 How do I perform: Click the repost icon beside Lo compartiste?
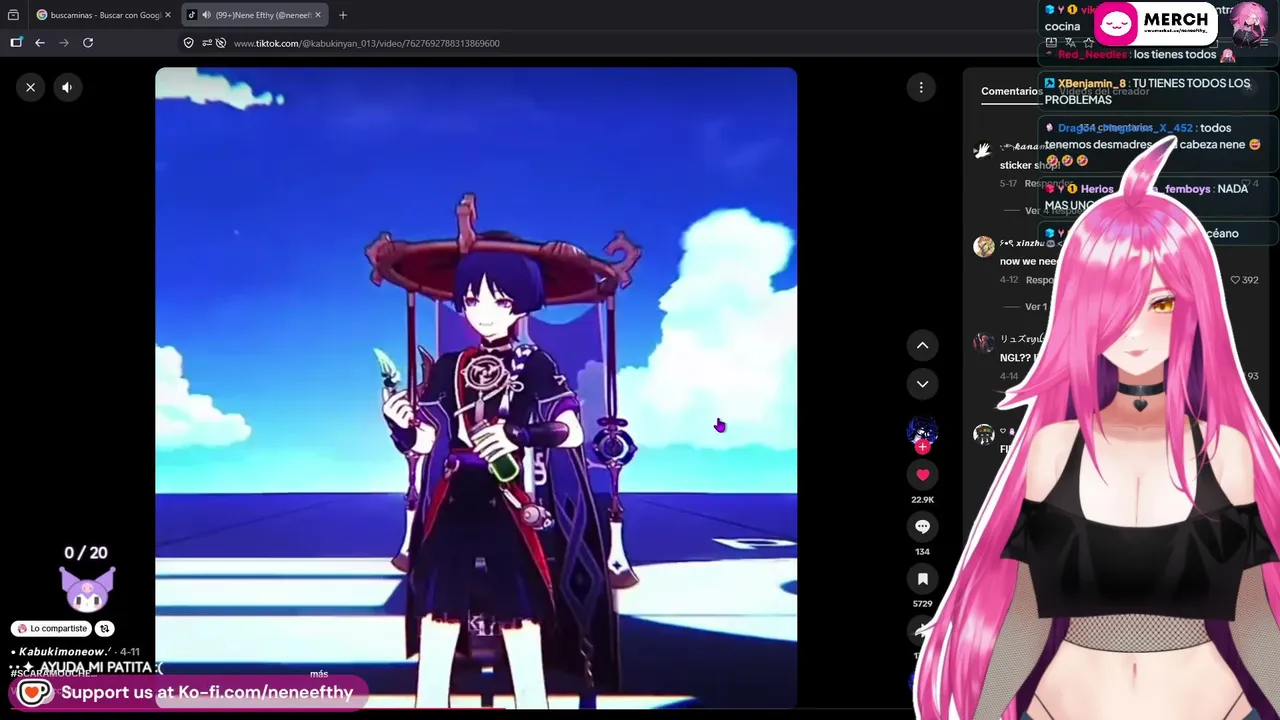[105, 629]
